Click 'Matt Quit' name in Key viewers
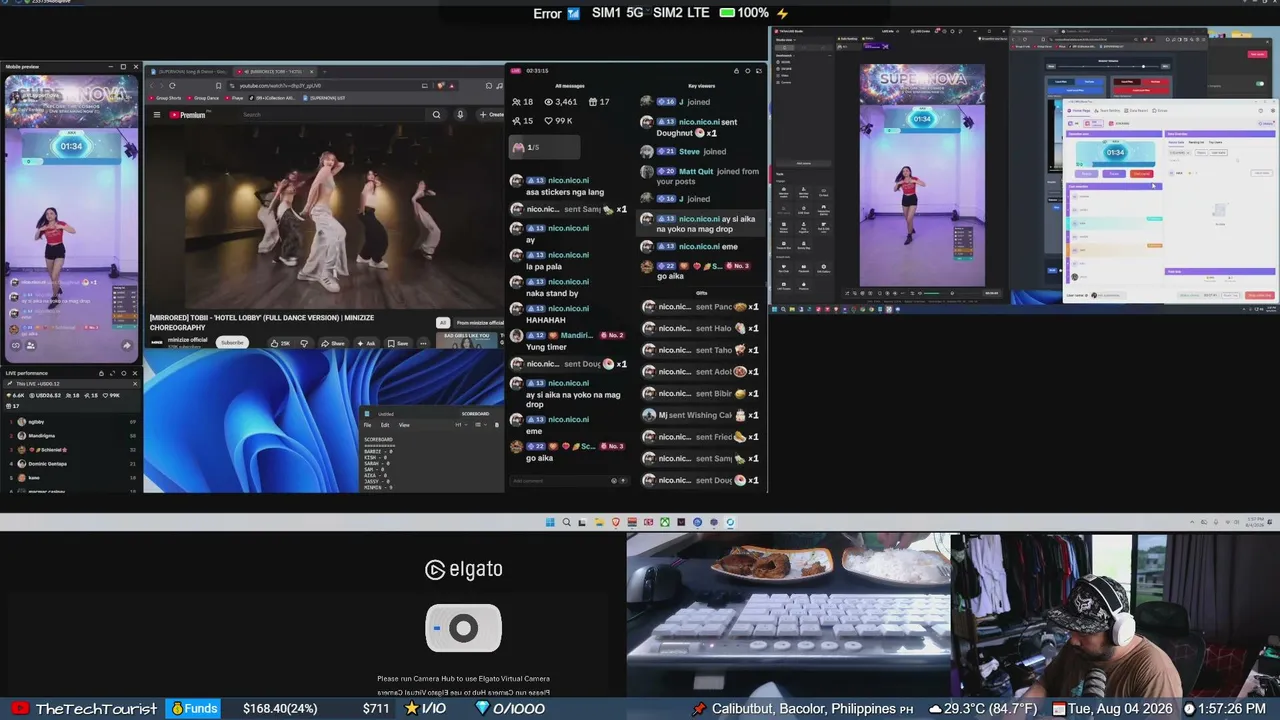This screenshot has height=720, width=1280. (x=697, y=171)
